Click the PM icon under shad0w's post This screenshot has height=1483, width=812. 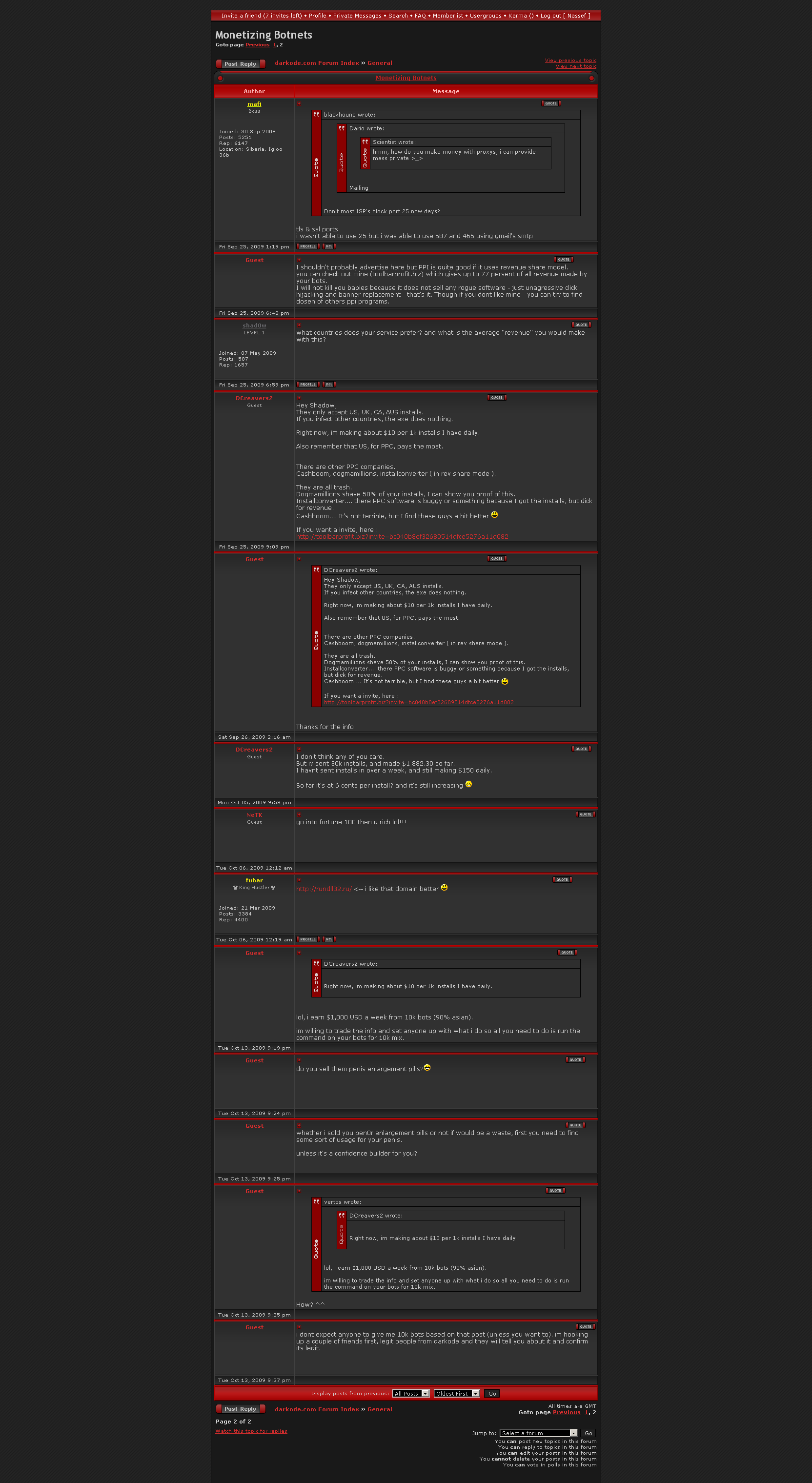pyautogui.click(x=329, y=385)
